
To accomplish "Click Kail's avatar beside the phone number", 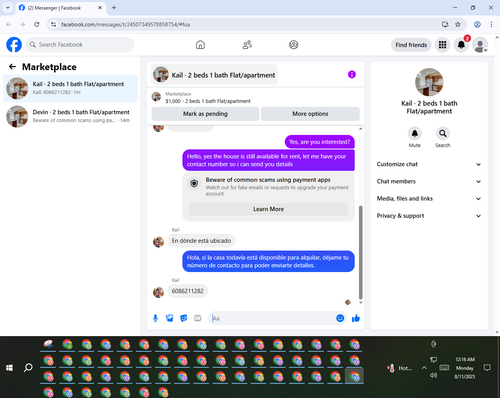I will pyautogui.click(x=158, y=292).
